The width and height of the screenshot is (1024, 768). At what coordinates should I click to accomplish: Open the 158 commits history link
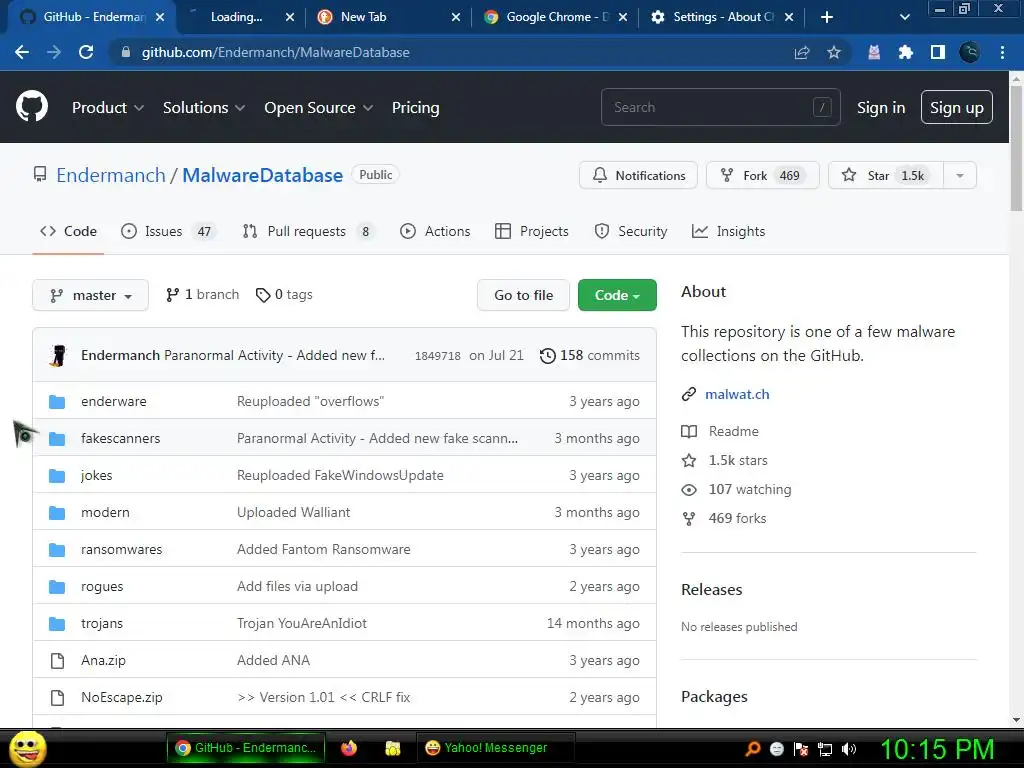590,355
